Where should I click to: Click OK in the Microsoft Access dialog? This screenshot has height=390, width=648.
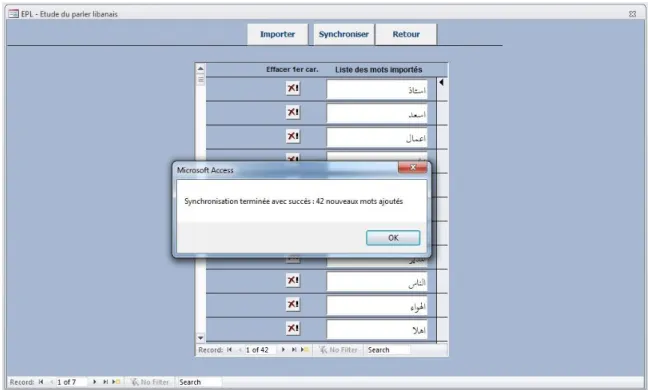393,238
